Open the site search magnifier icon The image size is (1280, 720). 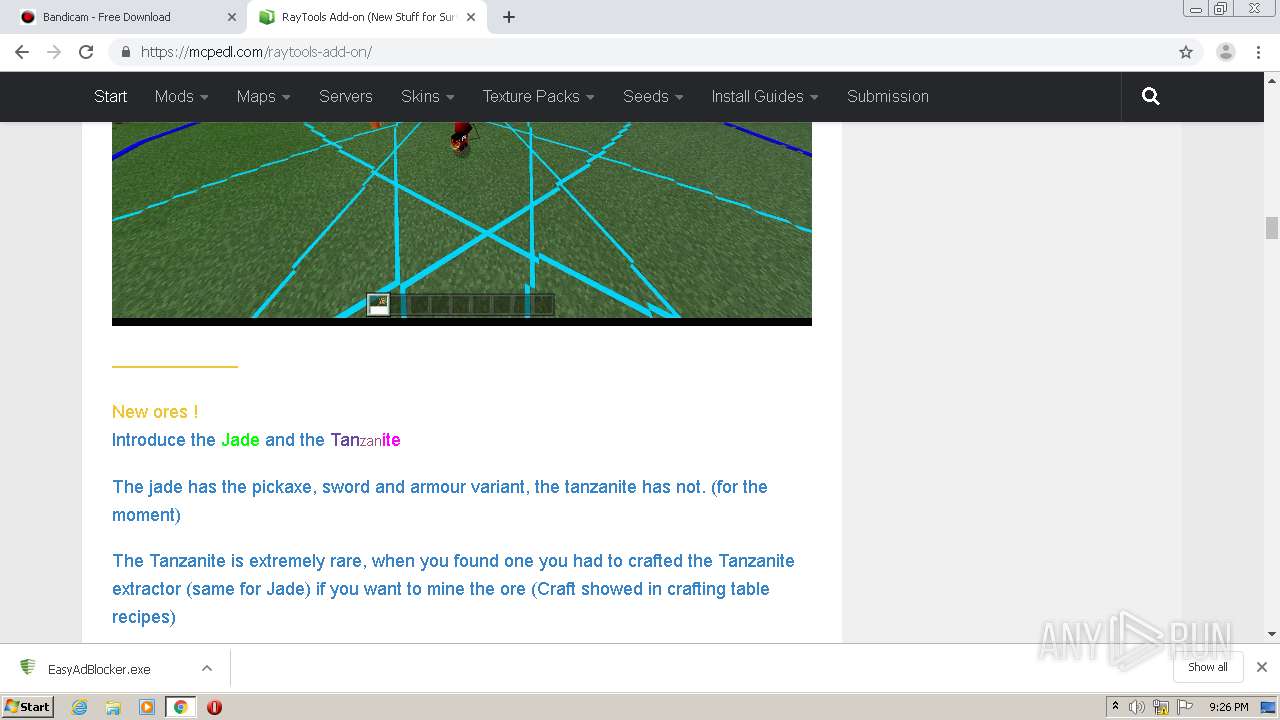point(1151,96)
